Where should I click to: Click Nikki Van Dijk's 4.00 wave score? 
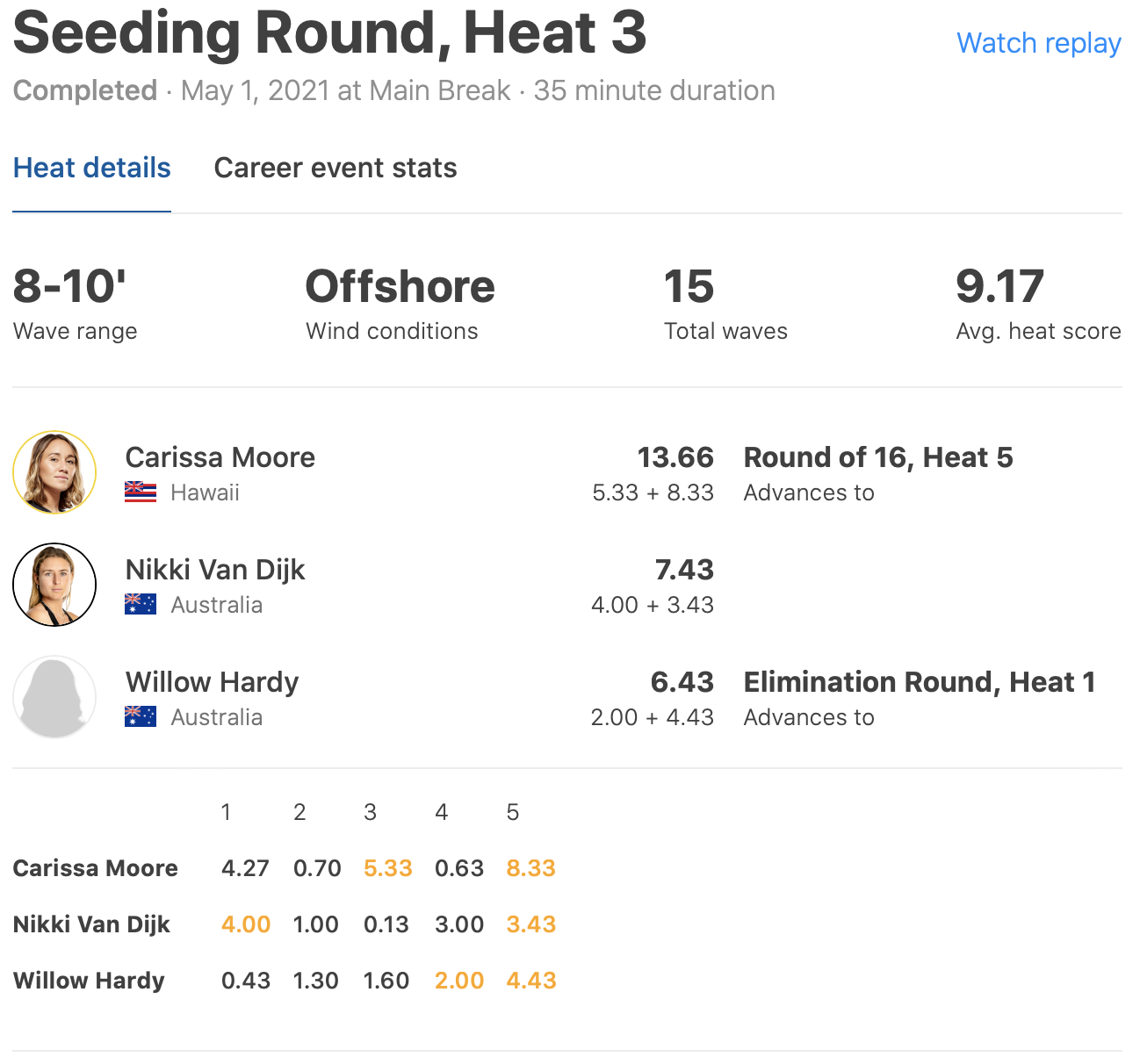246,924
